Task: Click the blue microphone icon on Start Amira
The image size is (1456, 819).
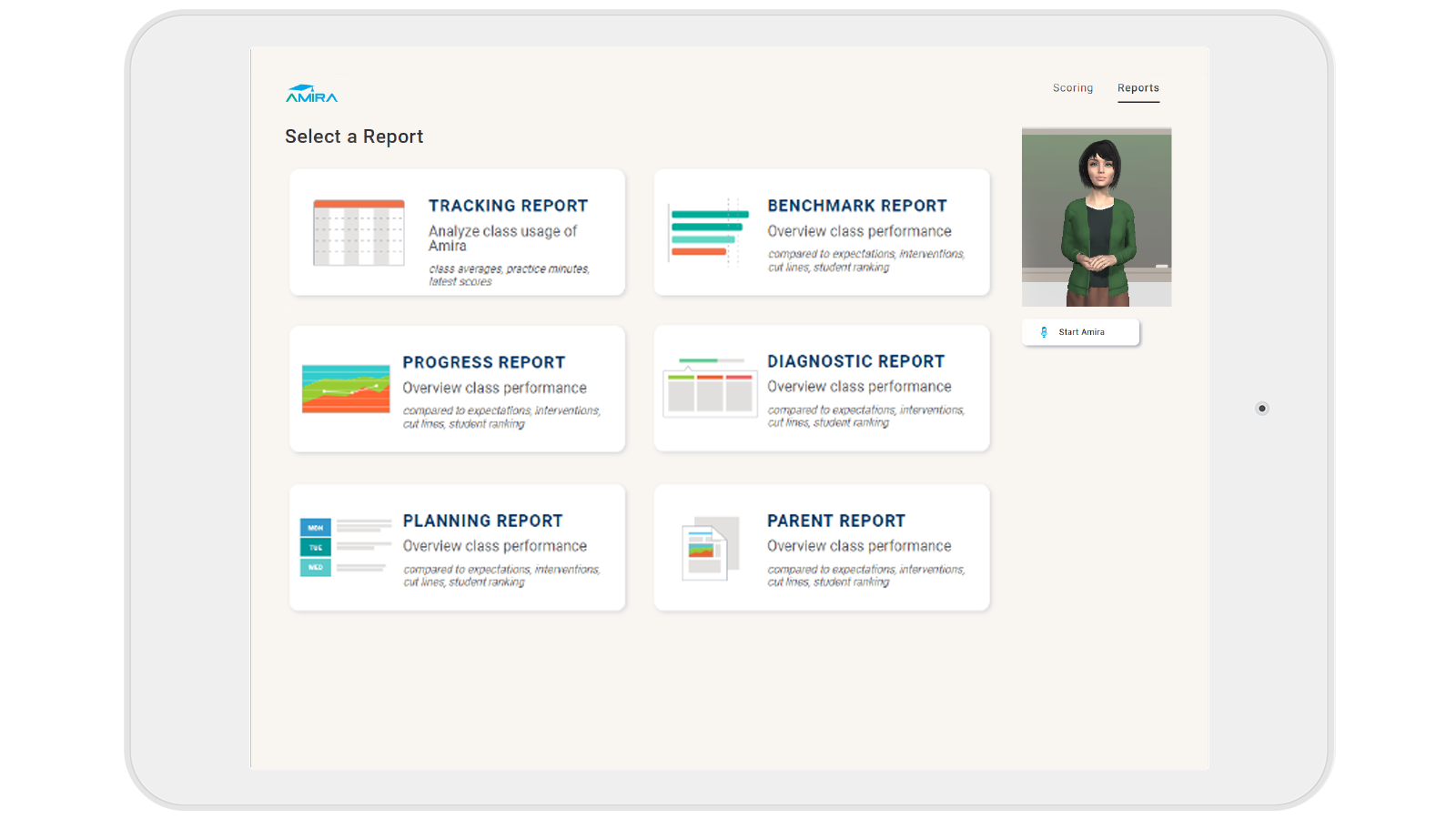Action: click(x=1043, y=331)
